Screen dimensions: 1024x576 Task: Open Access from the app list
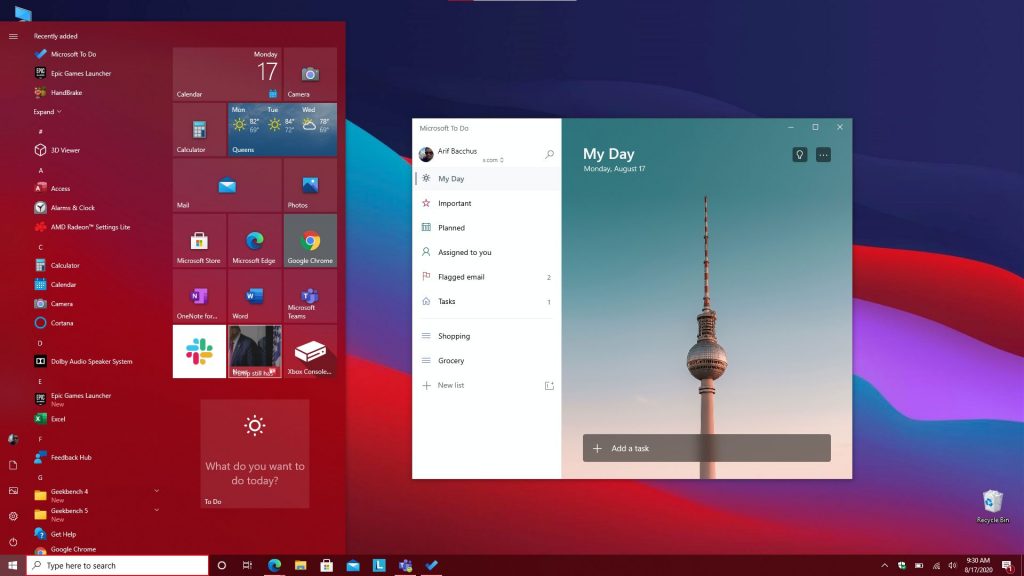[52, 188]
